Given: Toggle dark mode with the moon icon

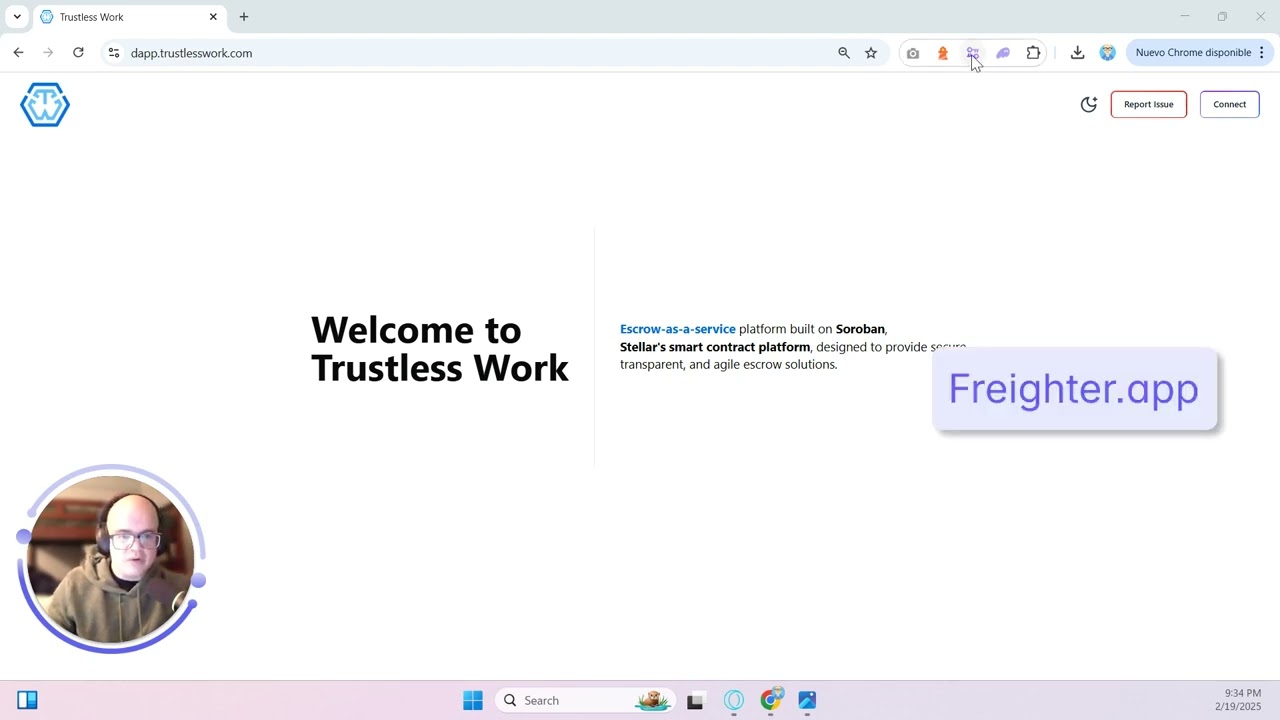Looking at the screenshot, I should pyautogui.click(x=1089, y=104).
